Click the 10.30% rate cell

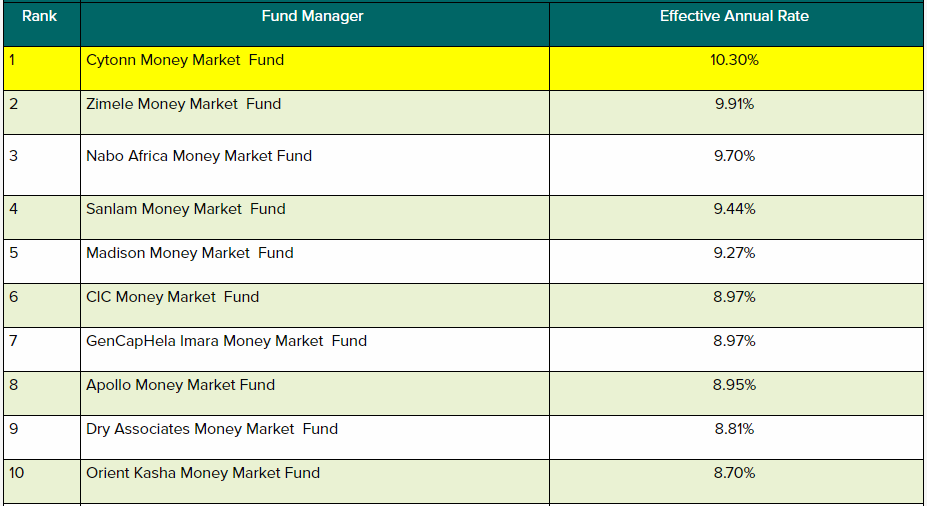click(x=734, y=60)
